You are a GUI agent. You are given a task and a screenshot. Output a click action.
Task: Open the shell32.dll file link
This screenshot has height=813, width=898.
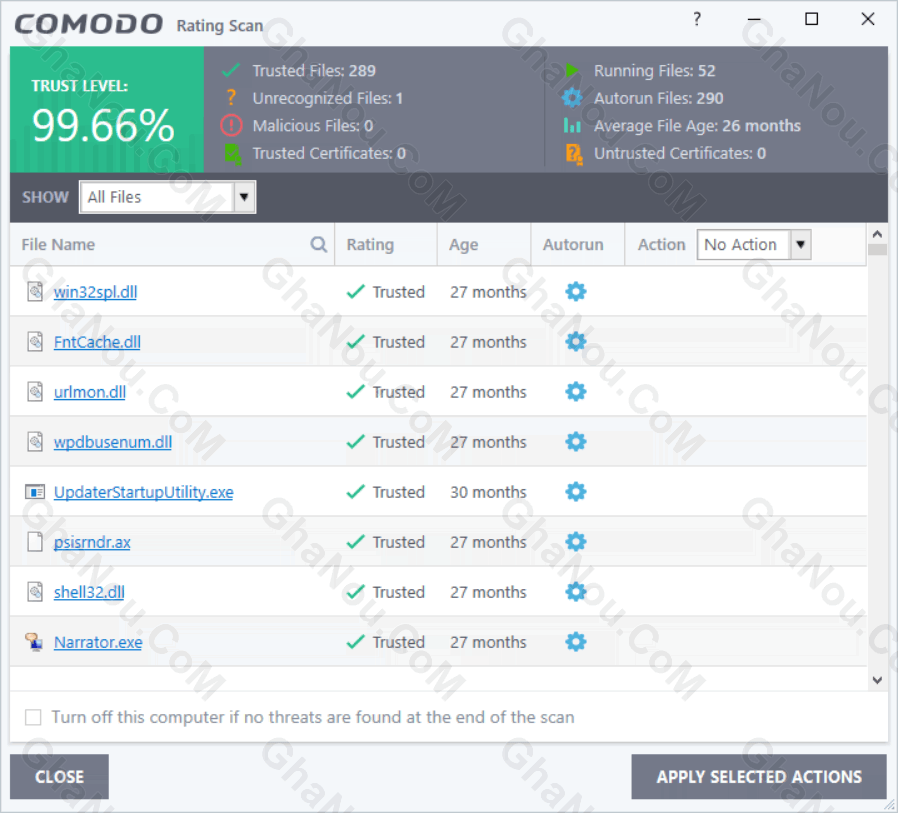pyautogui.click(x=89, y=591)
